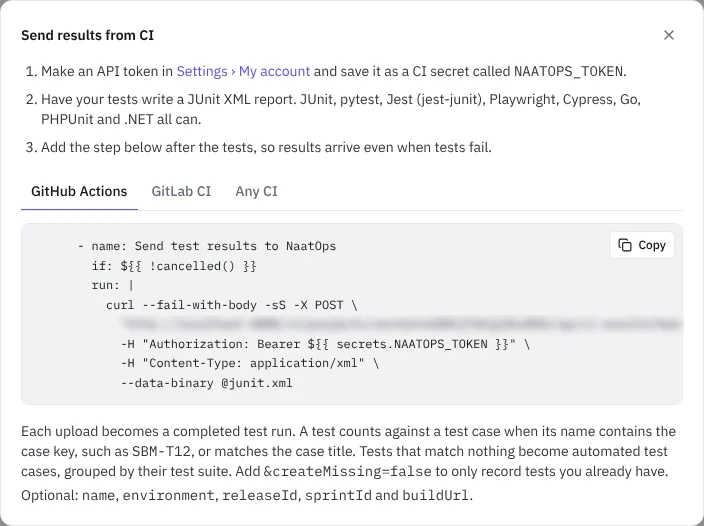
Task: Close the Send results from CI dialog
Action: pyautogui.click(x=669, y=35)
